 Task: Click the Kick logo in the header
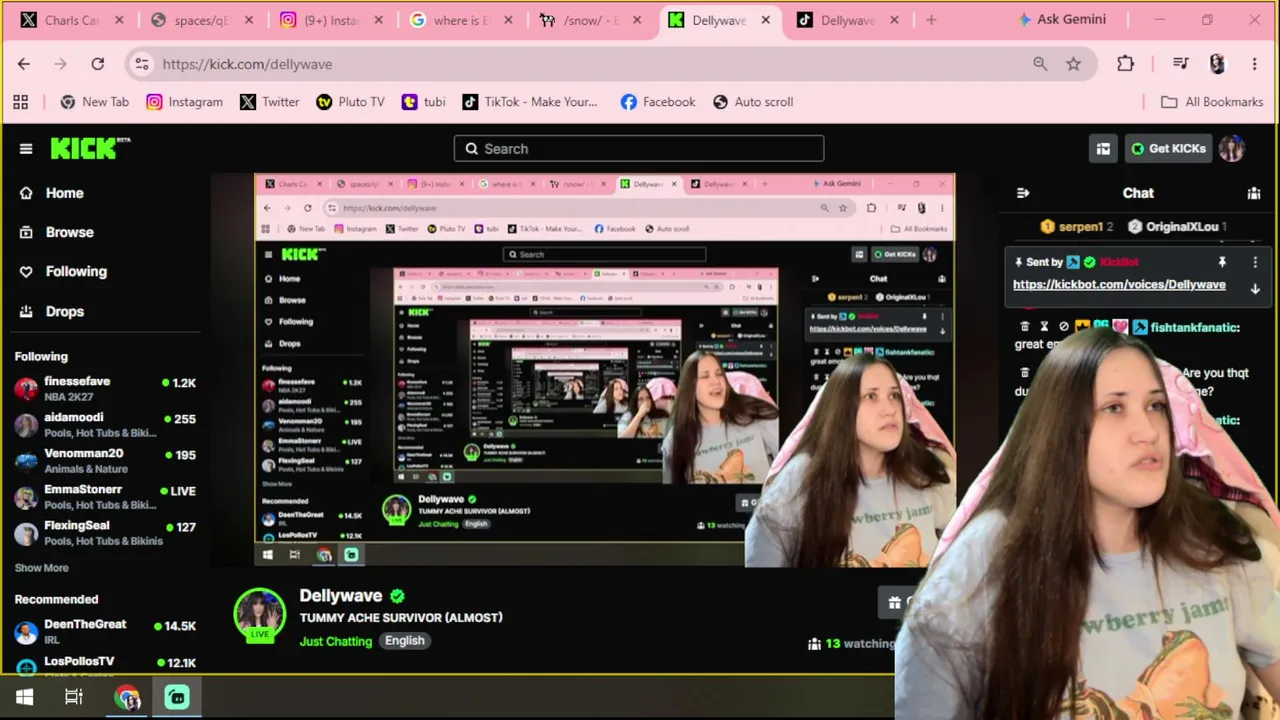tap(90, 148)
